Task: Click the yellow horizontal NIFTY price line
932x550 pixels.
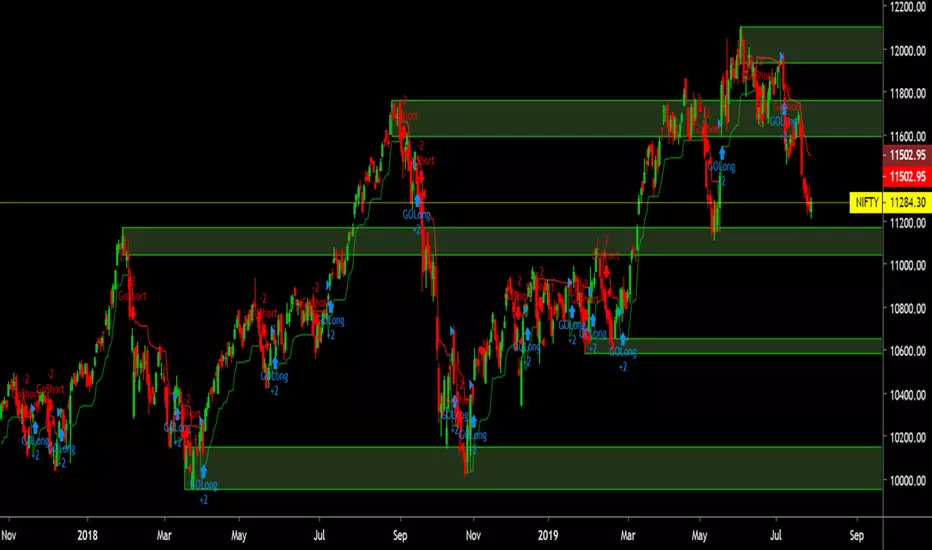Action: (x=425, y=203)
